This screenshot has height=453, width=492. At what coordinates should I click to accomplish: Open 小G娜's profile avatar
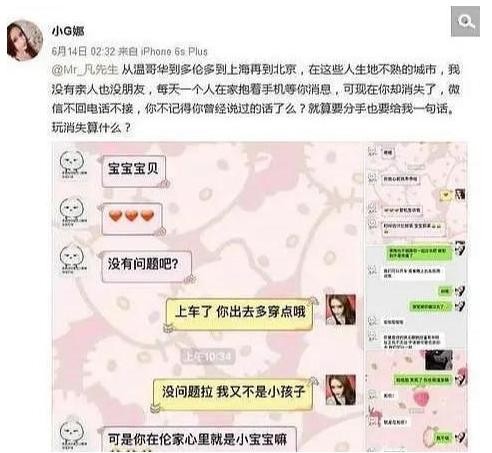point(25,41)
